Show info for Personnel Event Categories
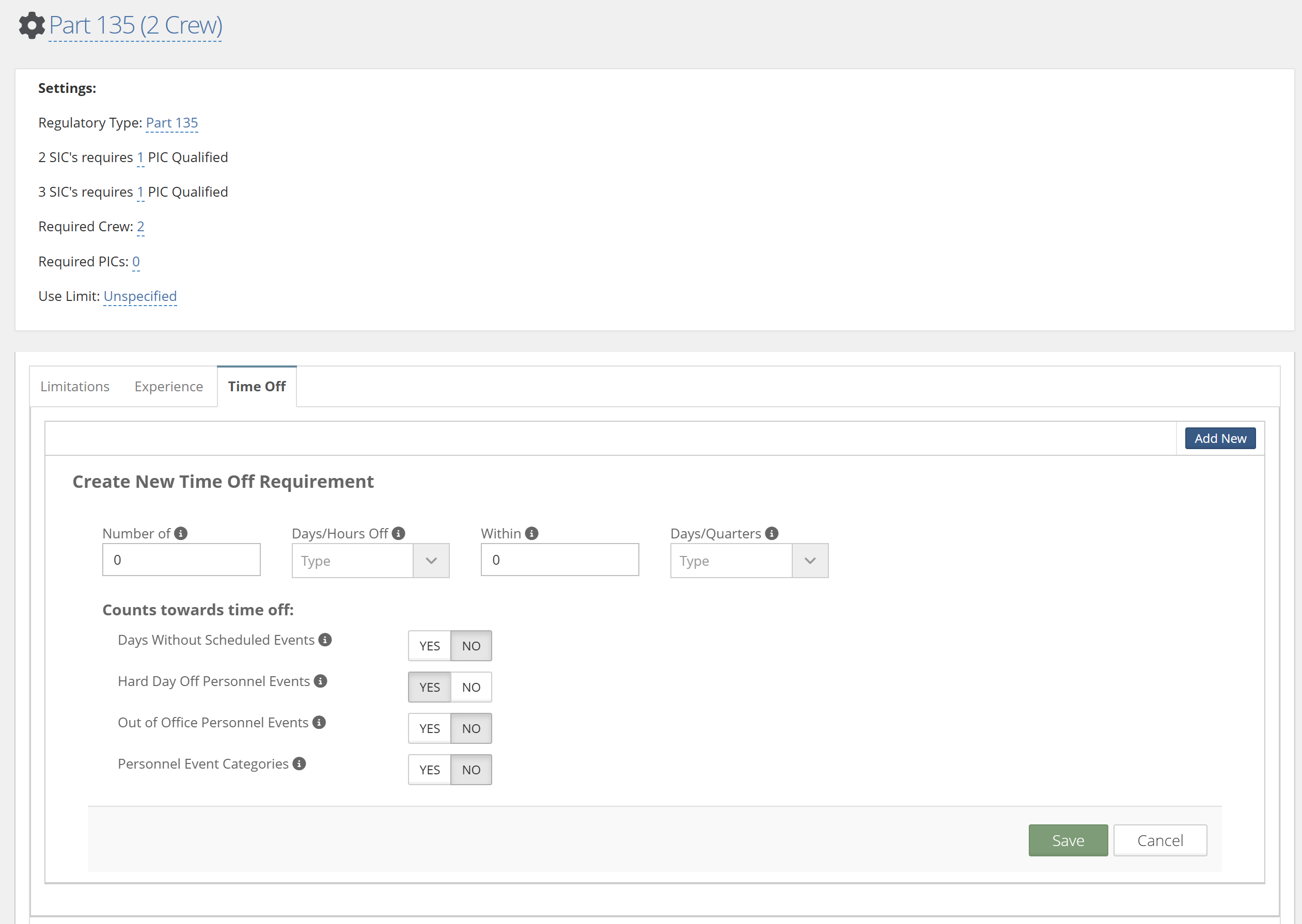This screenshot has height=924, width=1302. point(300,763)
